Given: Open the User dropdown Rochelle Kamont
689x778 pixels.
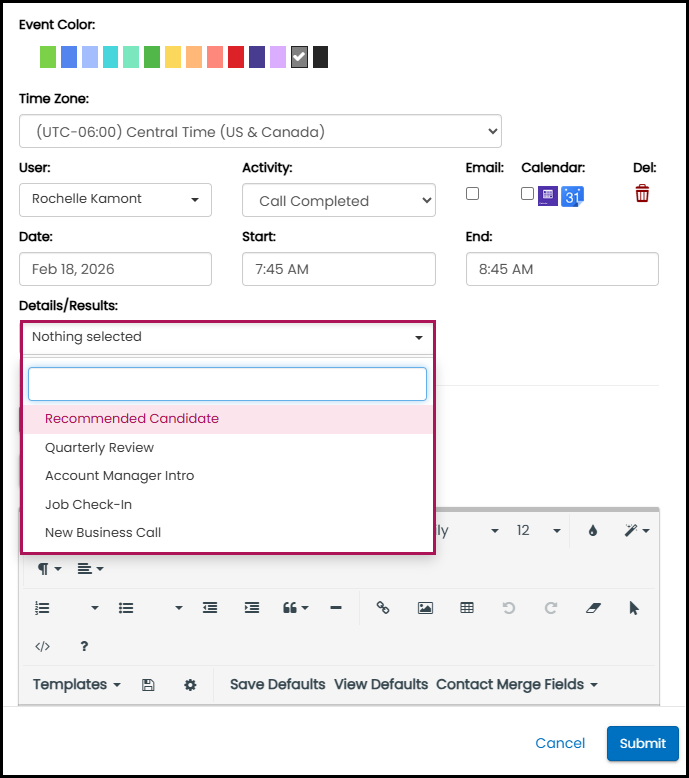Looking at the screenshot, I should tap(115, 199).
